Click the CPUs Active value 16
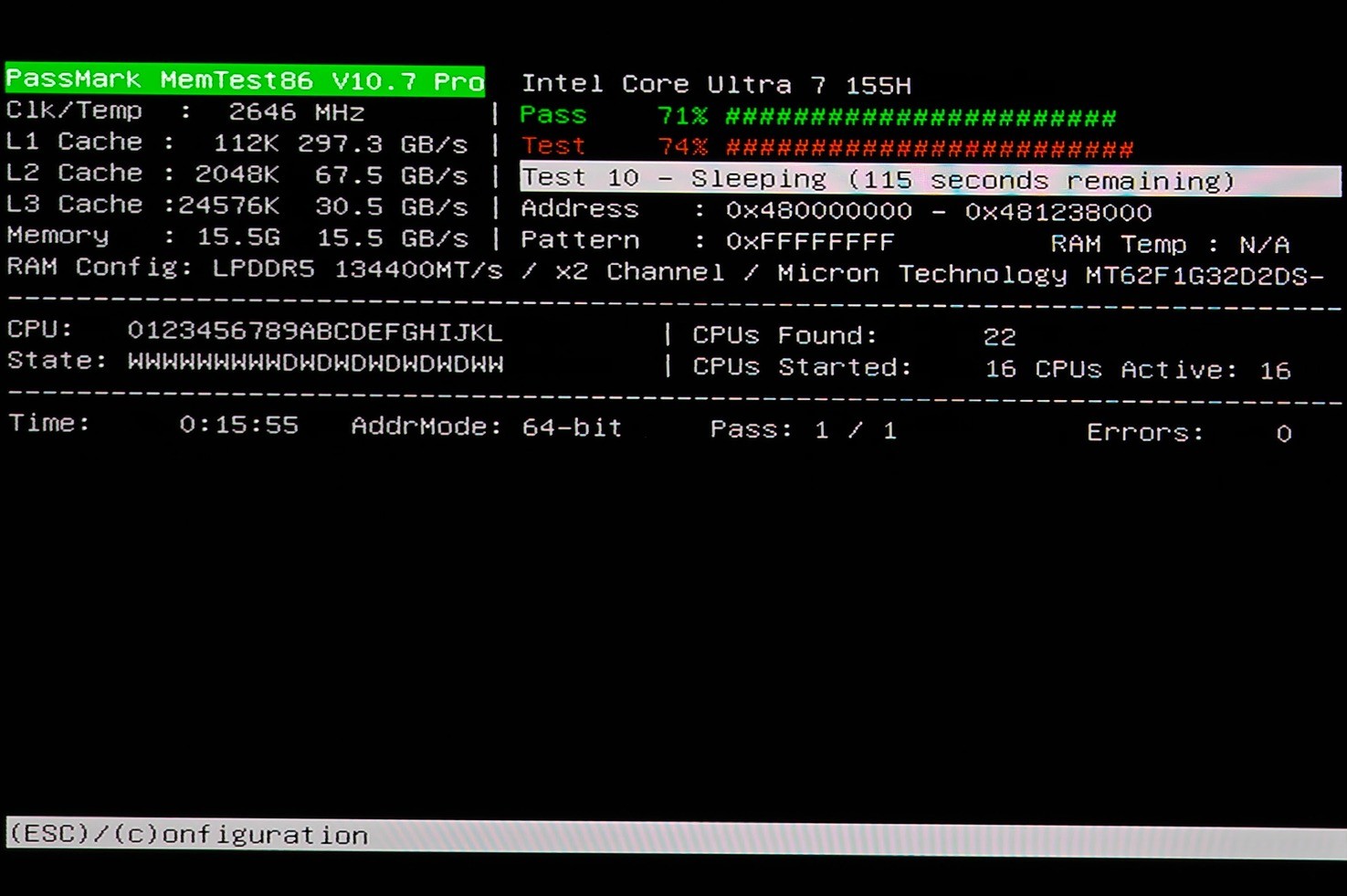 [1274, 371]
